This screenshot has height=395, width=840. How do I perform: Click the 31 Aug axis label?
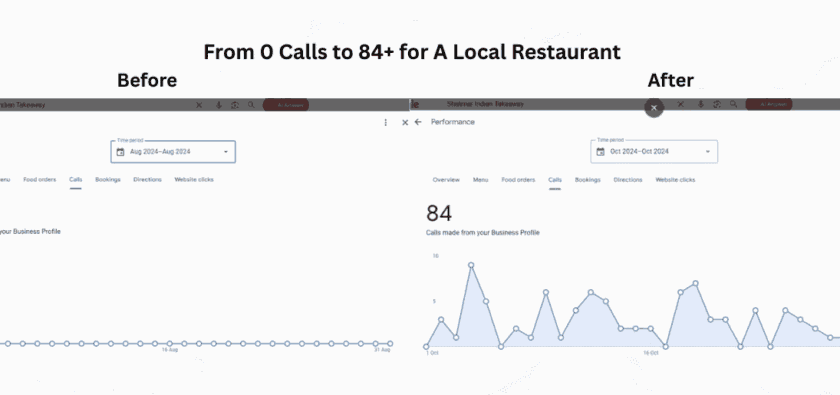(x=382, y=350)
